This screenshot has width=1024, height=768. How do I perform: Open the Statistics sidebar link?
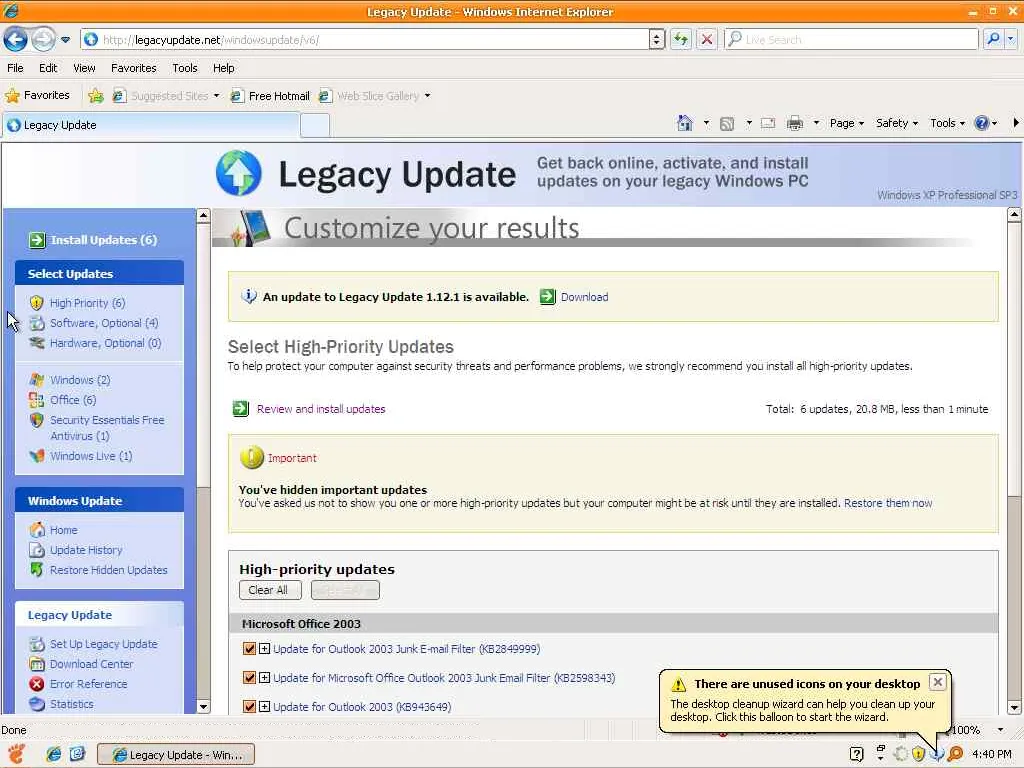click(x=72, y=704)
